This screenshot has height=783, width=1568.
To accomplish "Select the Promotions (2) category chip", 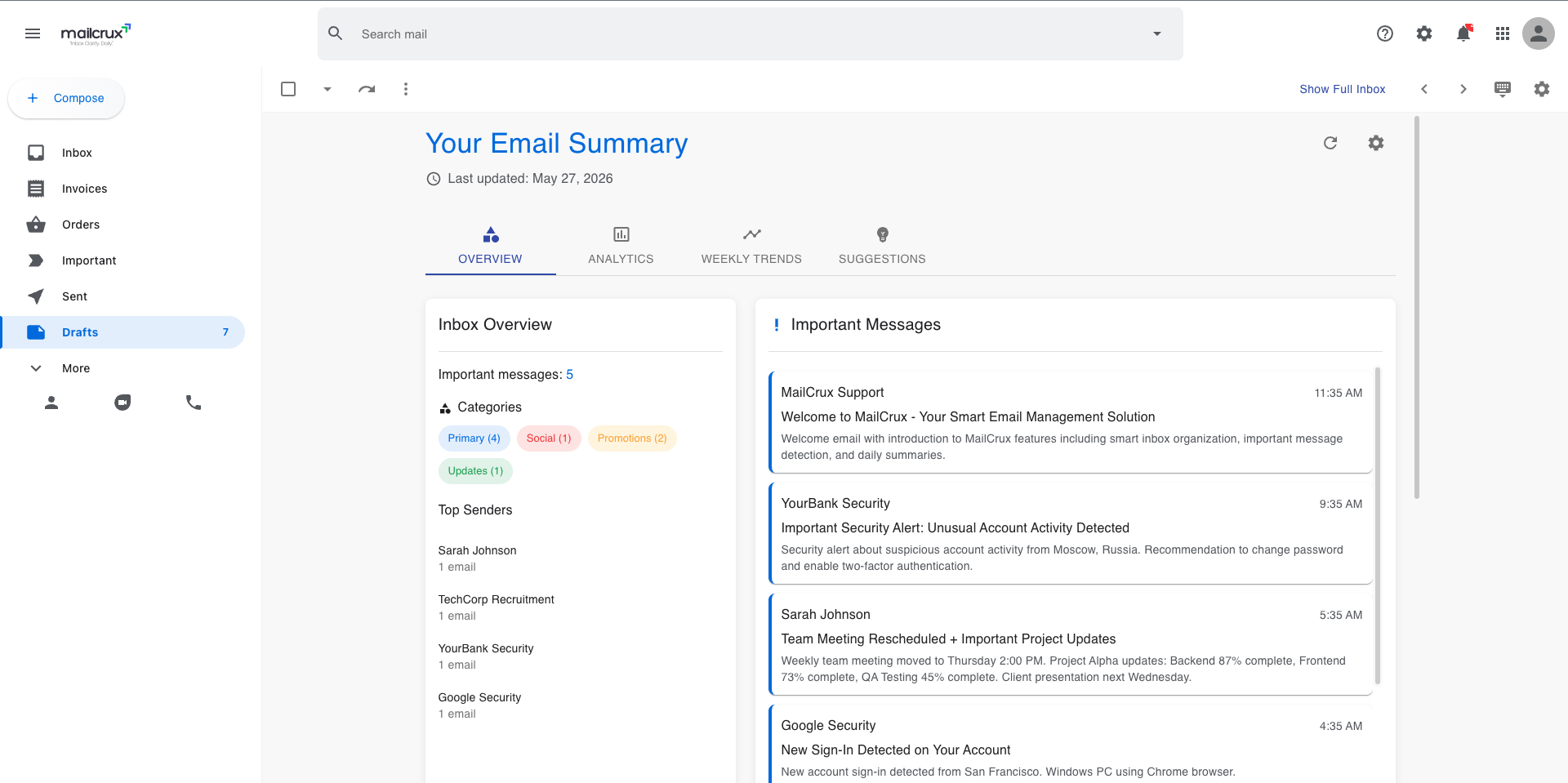I will click(632, 438).
